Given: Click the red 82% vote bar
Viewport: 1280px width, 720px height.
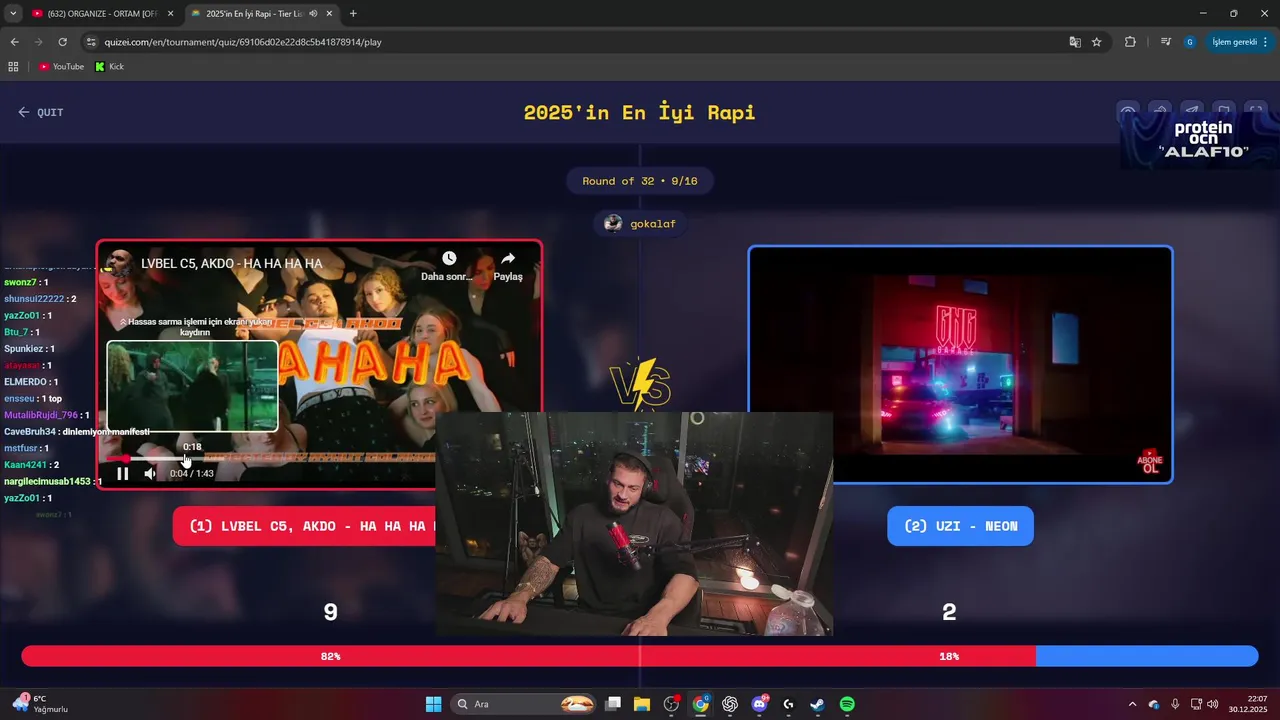Looking at the screenshot, I should (x=528, y=656).
